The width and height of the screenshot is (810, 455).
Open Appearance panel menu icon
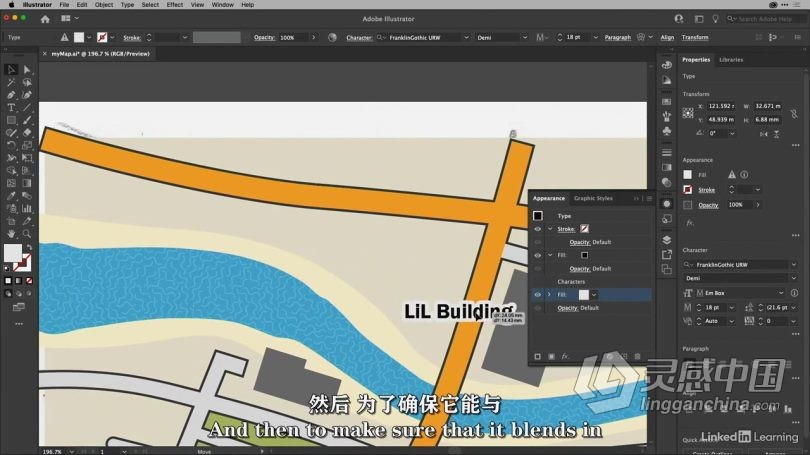[x=649, y=198]
